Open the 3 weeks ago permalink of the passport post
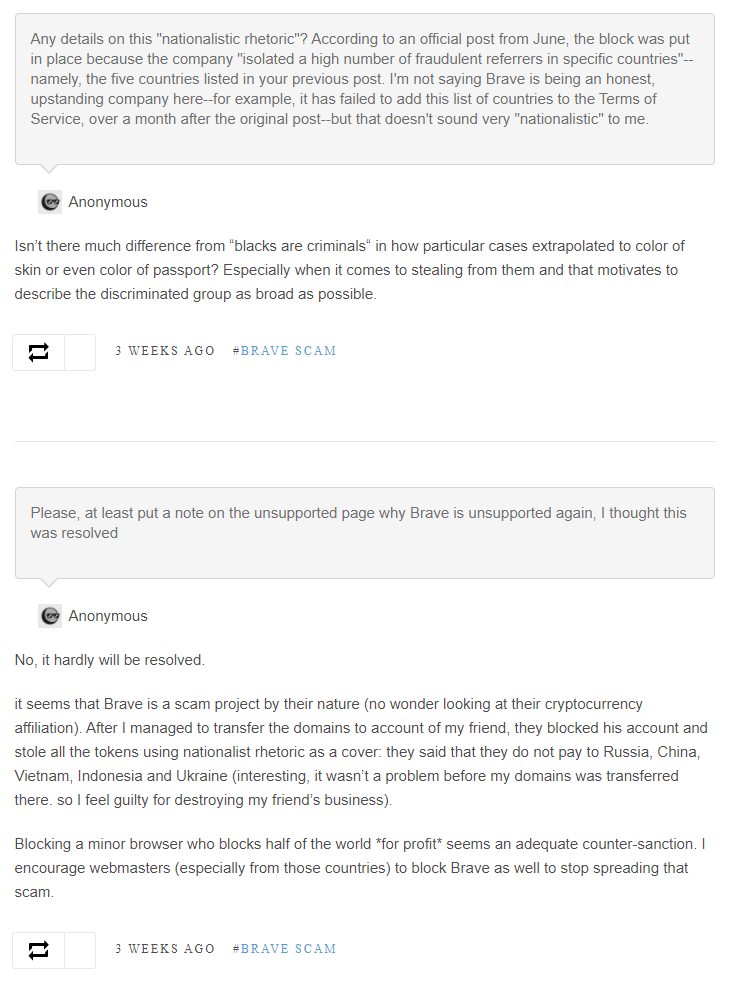Image resolution: width=740 pixels, height=989 pixels. pos(165,351)
